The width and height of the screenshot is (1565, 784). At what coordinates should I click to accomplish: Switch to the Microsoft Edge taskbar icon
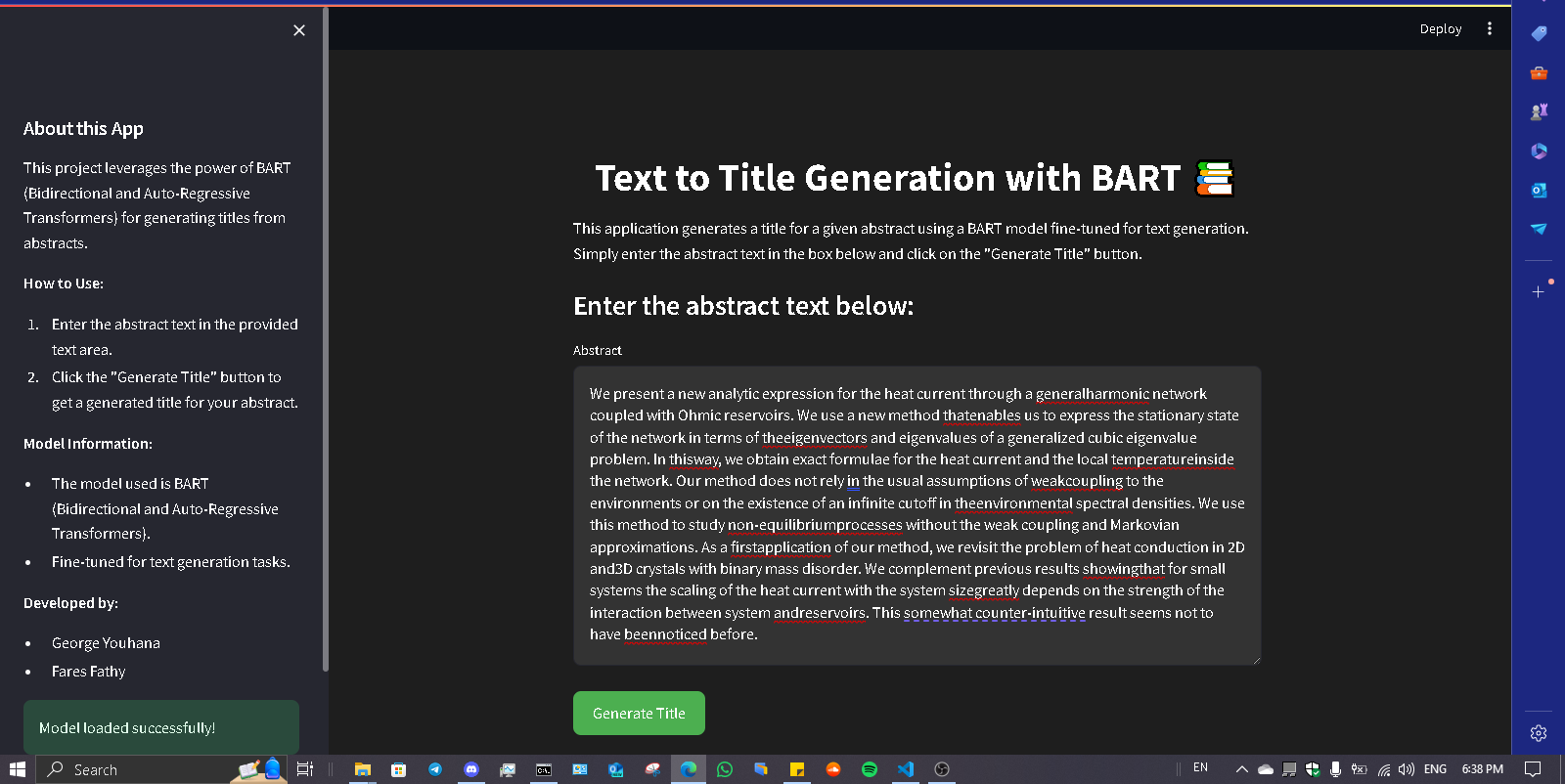(x=689, y=769)
